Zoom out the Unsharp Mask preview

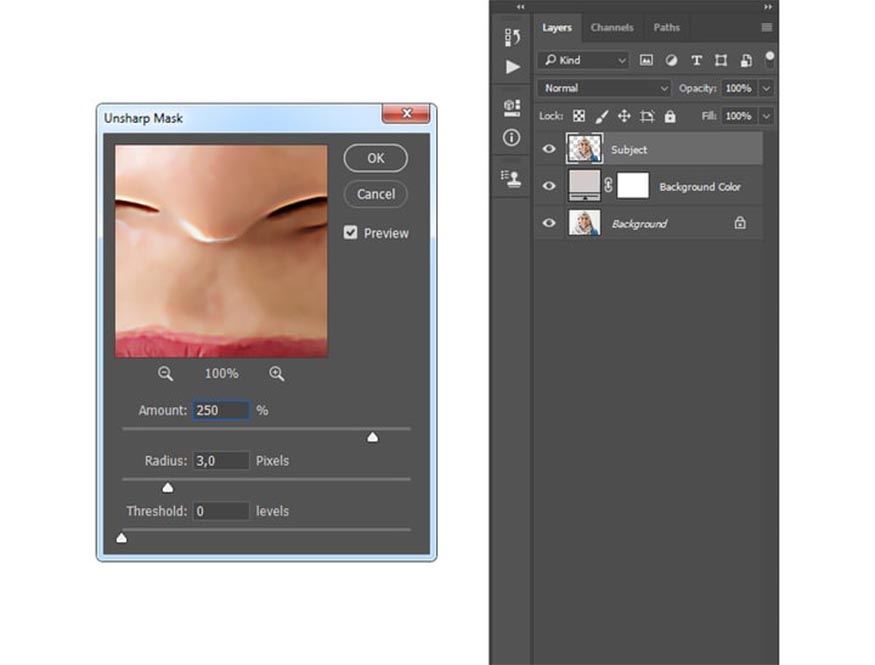tap(165, 374)
